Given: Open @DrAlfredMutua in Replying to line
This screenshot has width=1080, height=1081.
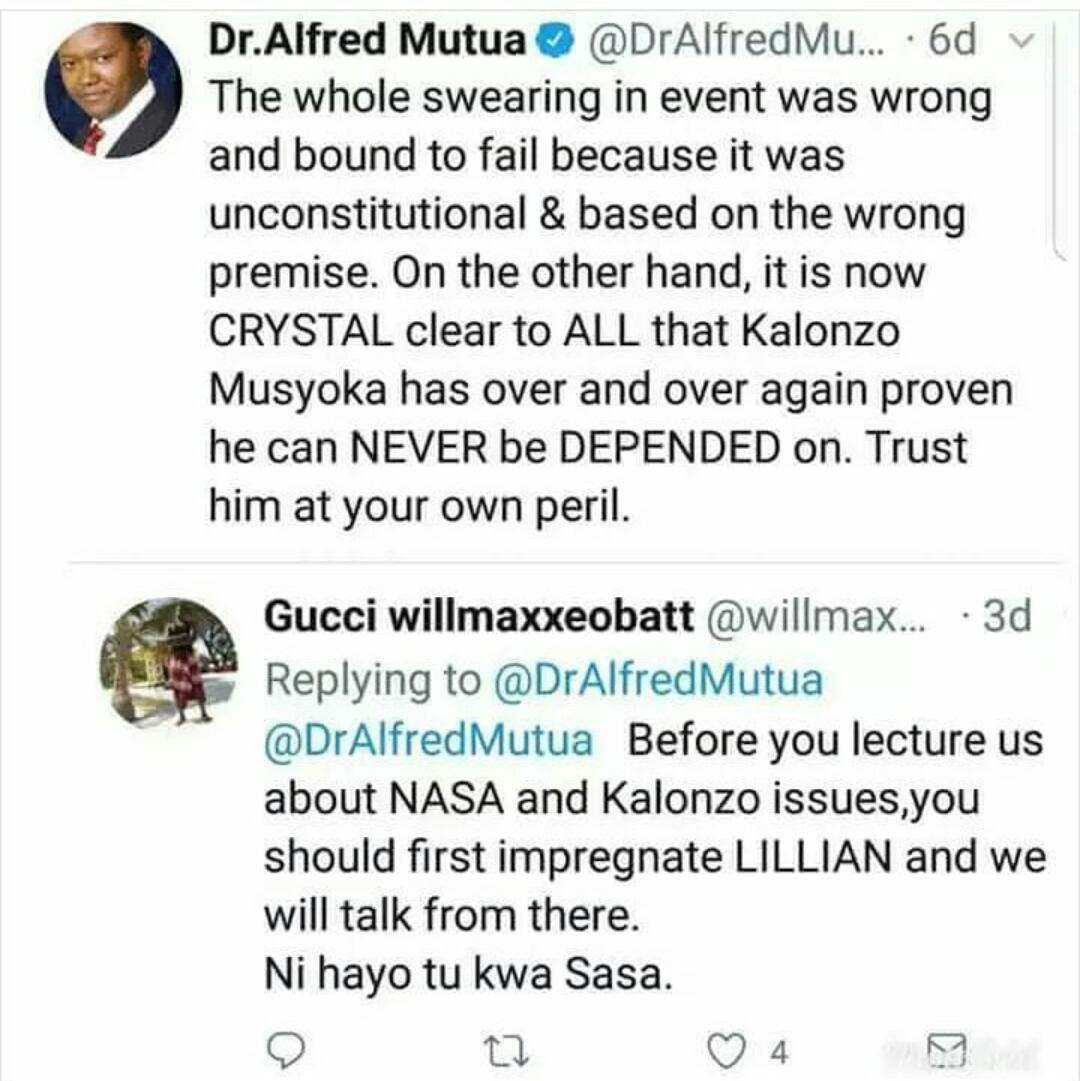Looking at the screenshot, I should click(658, 679).
